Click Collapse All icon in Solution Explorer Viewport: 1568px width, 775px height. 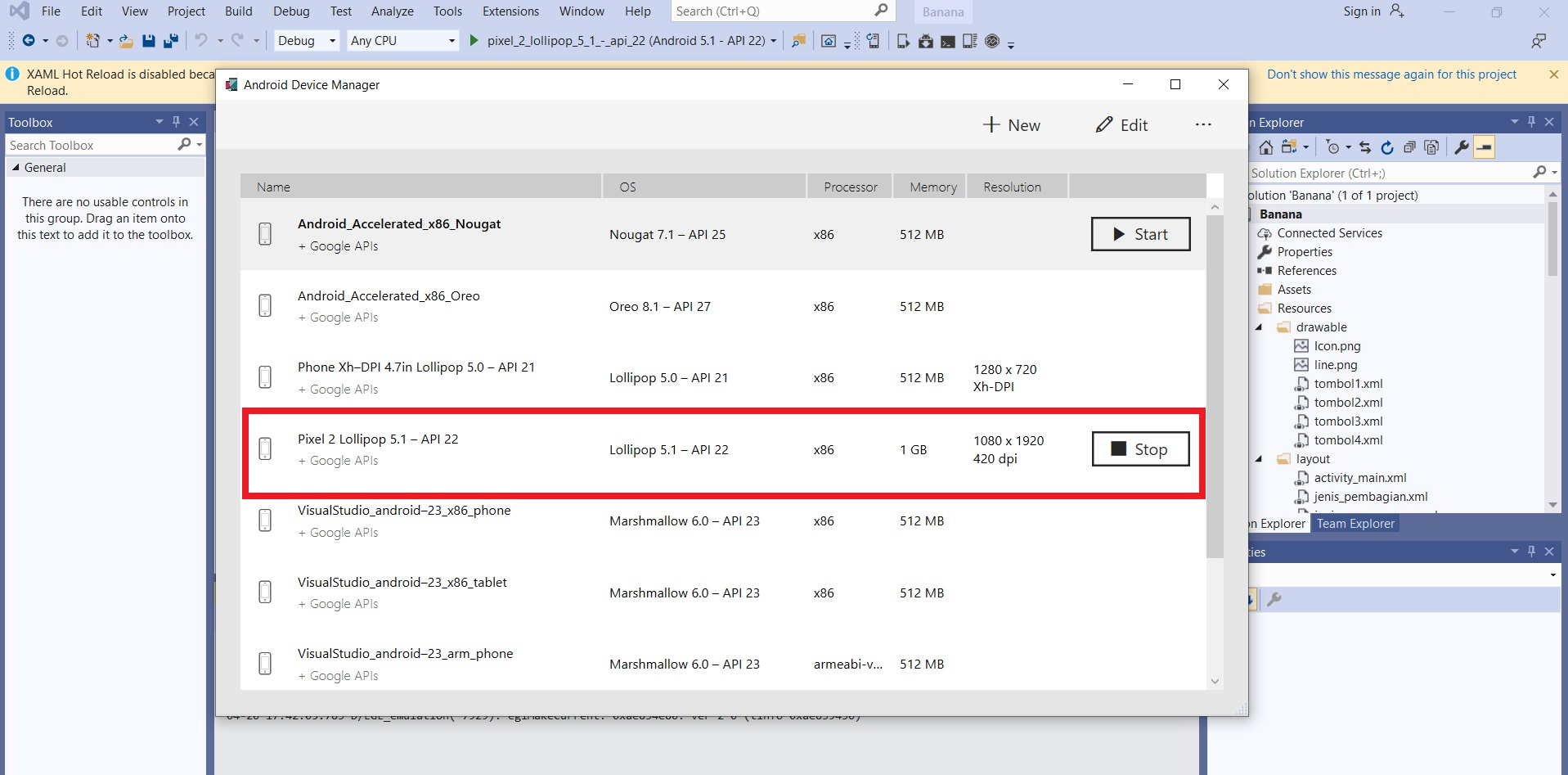(1409, 147)
